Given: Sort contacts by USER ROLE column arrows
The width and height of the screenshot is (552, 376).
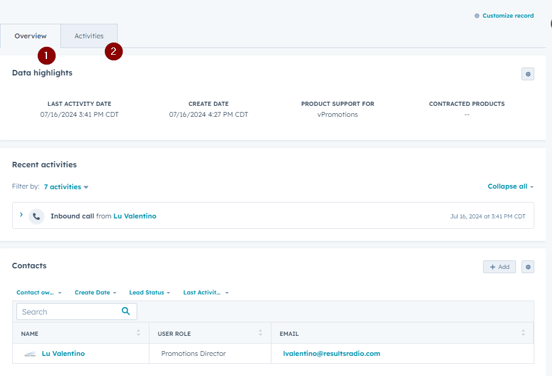Looking at the screenshot, I should [260, 333].
